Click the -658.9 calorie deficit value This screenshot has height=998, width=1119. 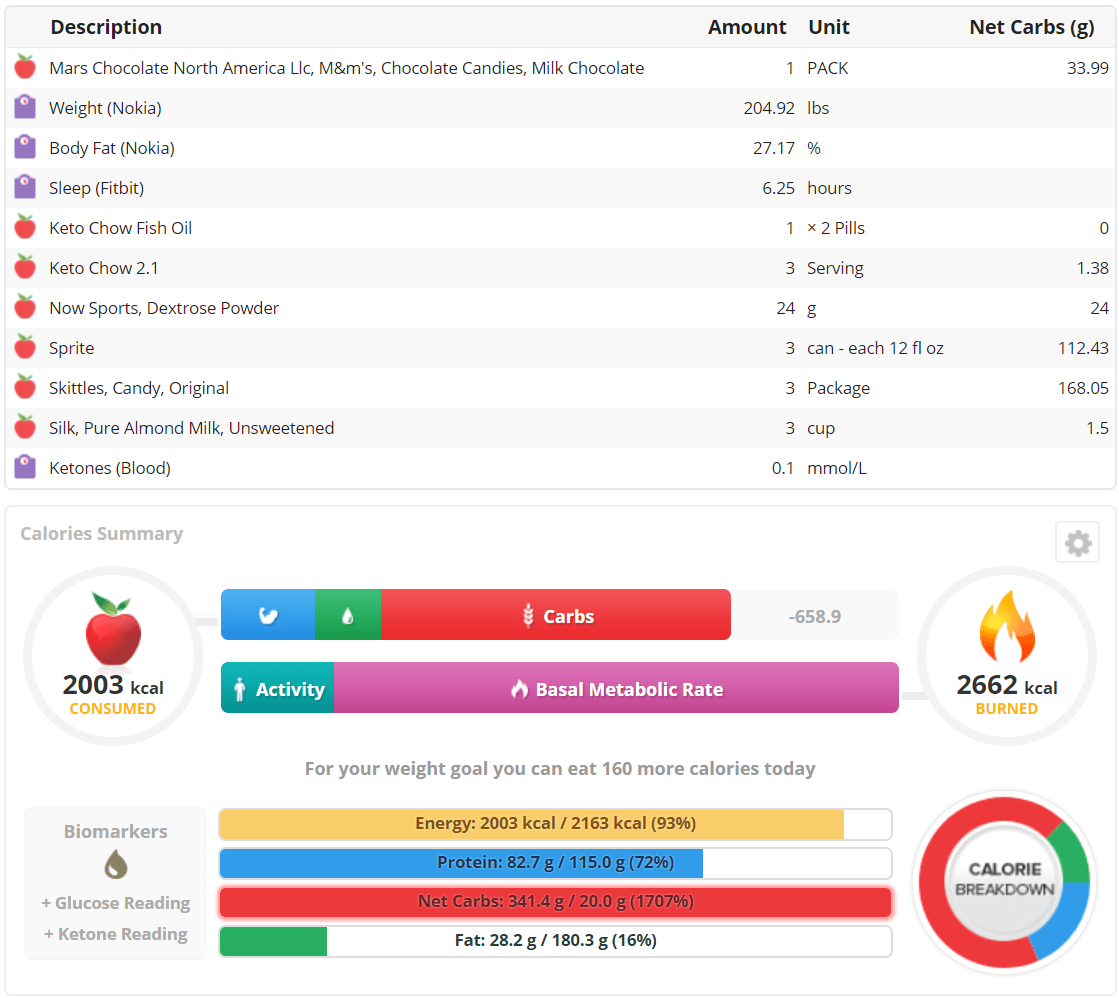click(814, 616)
